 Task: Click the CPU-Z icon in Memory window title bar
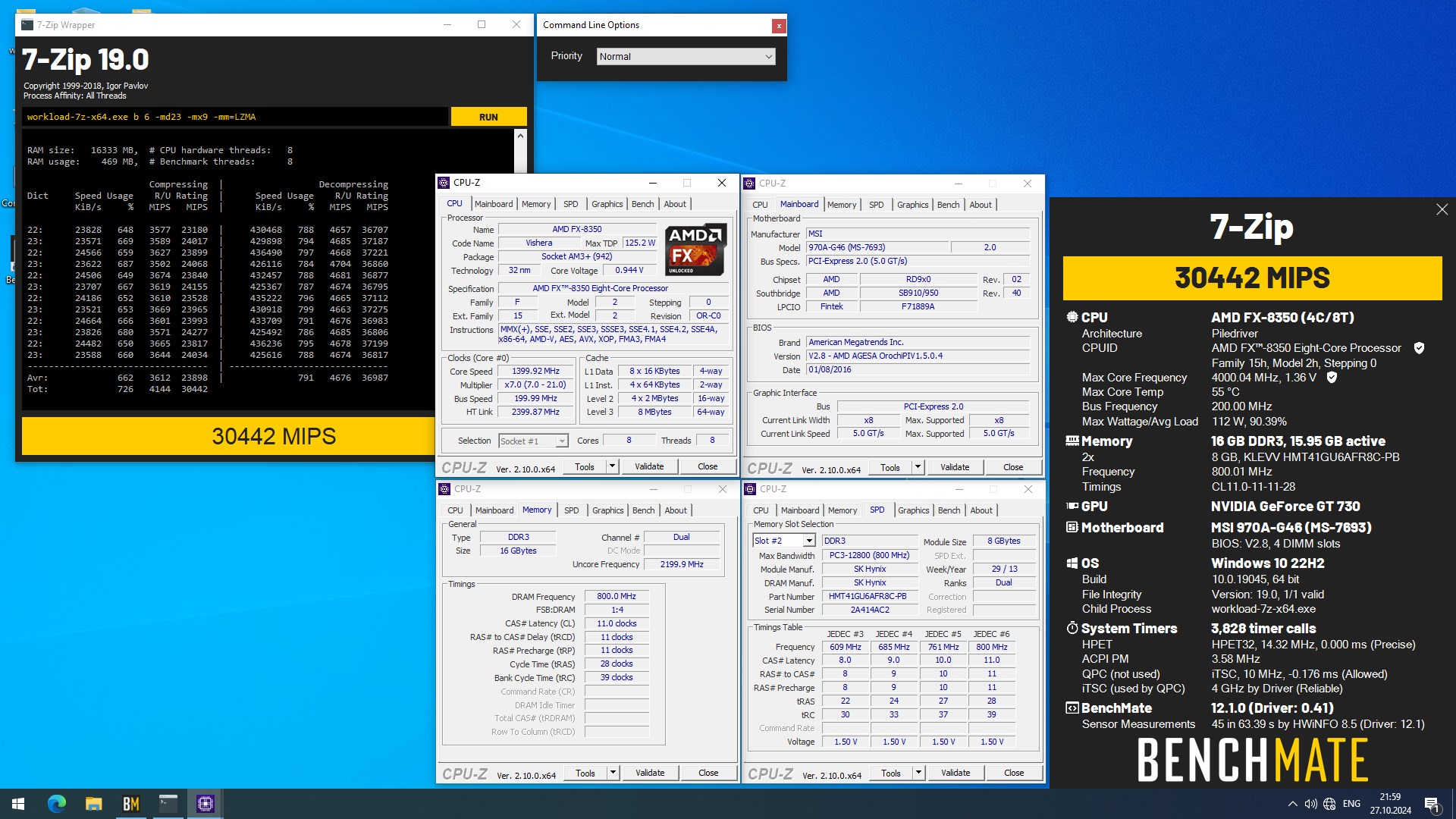coord(445,489)
